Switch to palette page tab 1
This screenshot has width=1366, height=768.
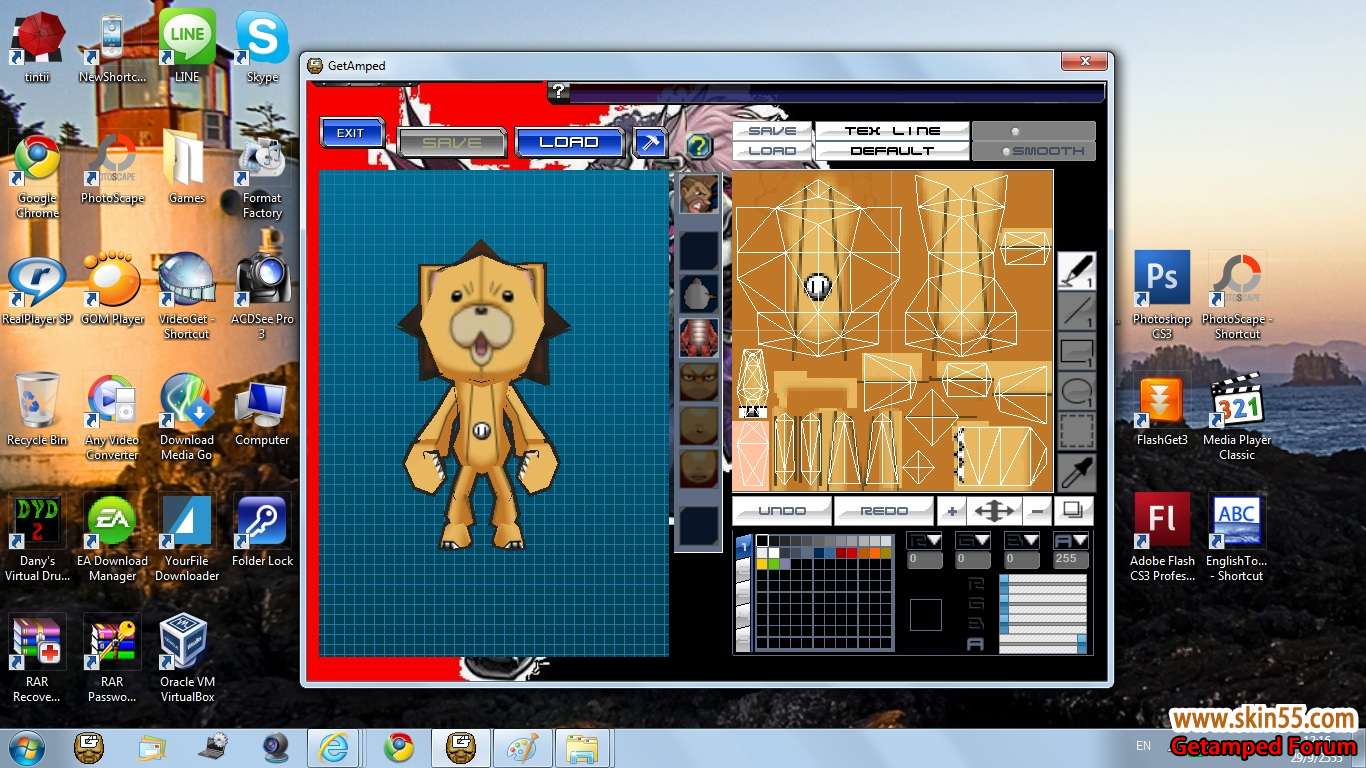coord(743,547)
